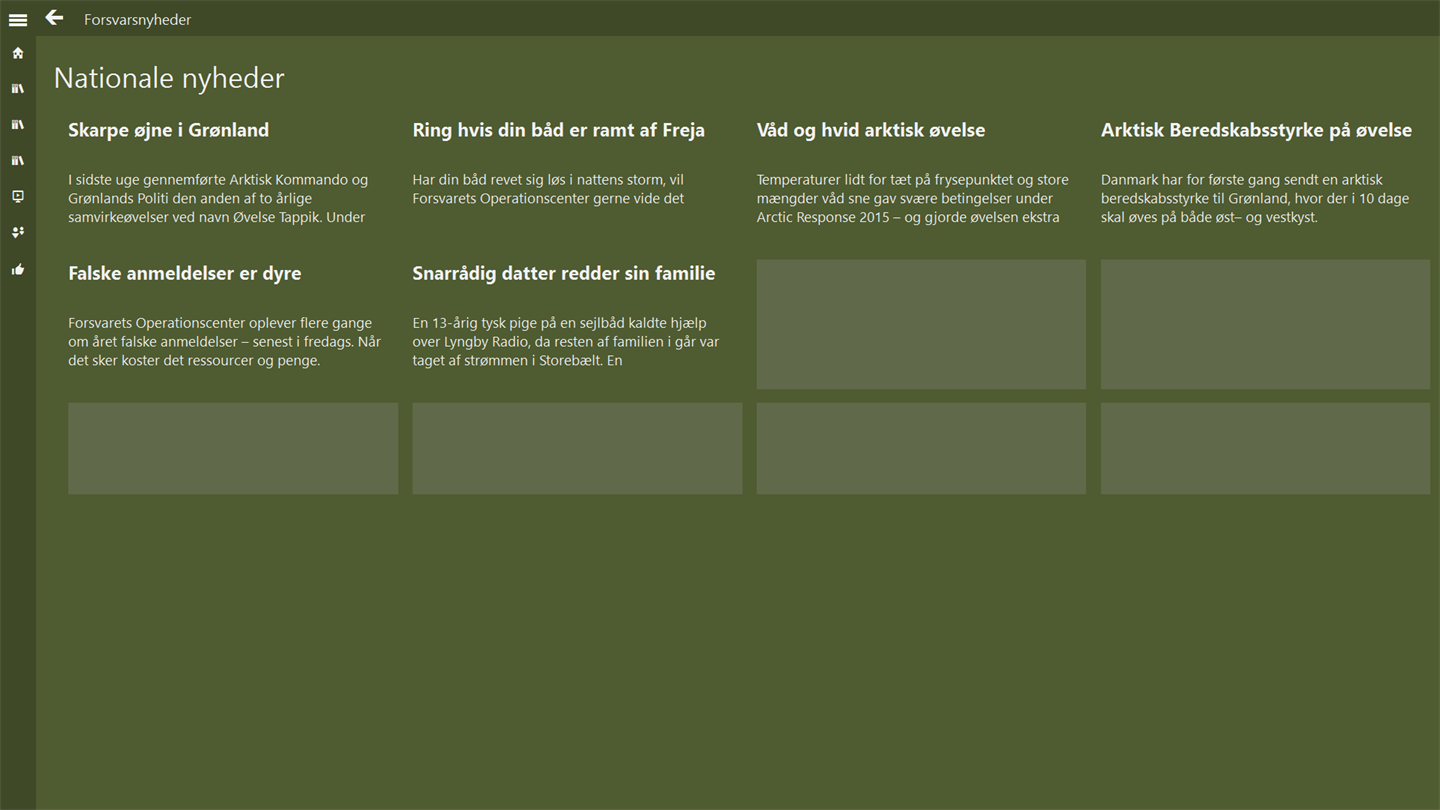Click the placeholder tile beneath 'Falske anmeldelser er dyre'
Image resolution: width=1440 pixels, height=810 pixels.
[233, 448]
